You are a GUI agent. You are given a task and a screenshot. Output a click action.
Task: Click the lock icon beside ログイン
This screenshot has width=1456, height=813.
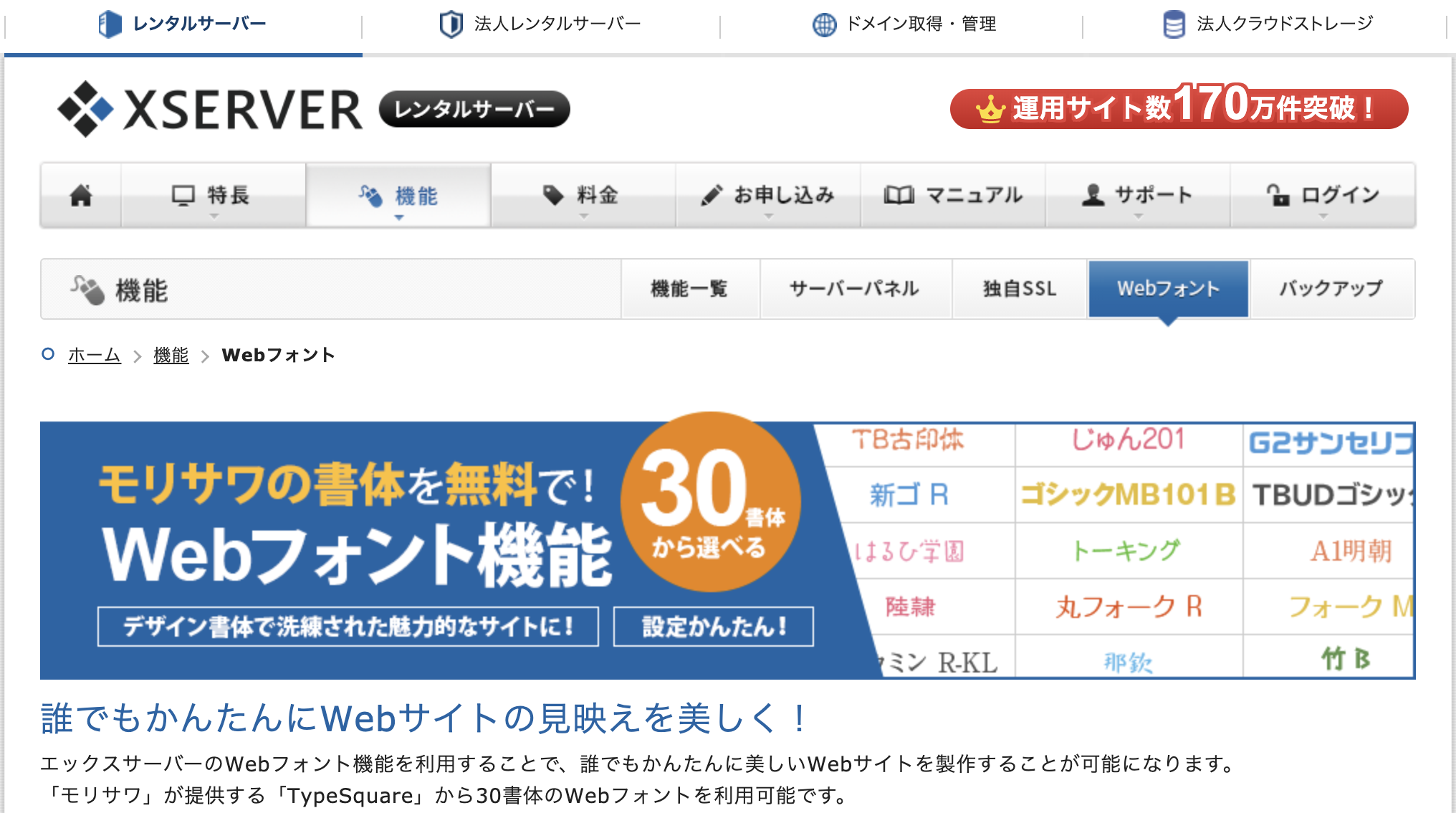1278,195
